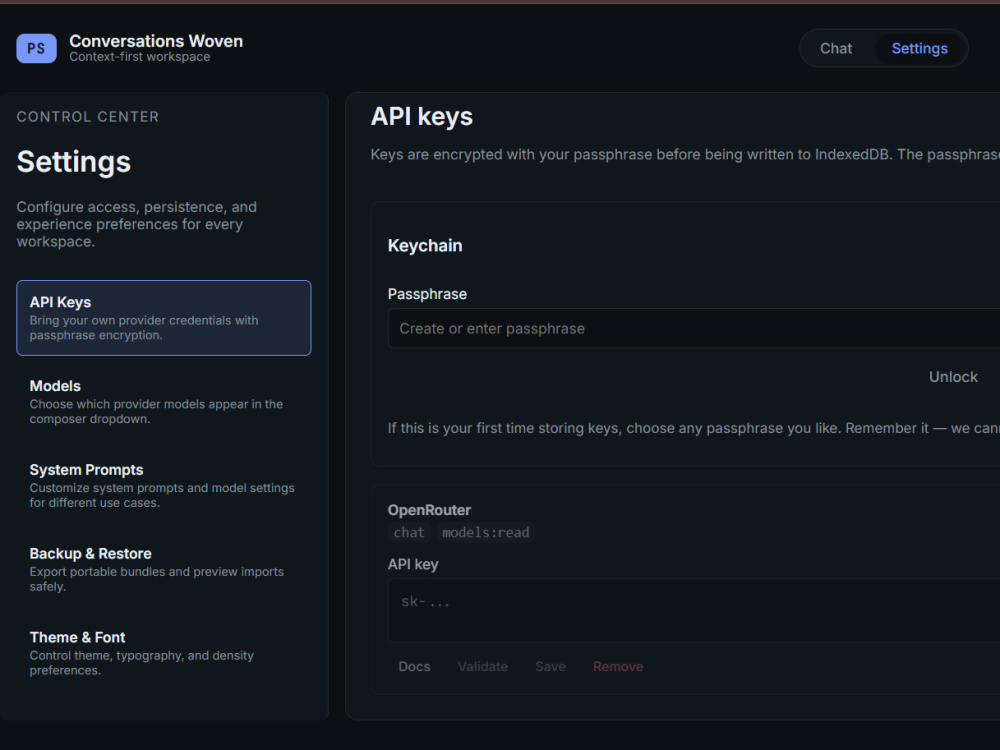Click the 'OpenRouter' provider heading

point(429,510)
